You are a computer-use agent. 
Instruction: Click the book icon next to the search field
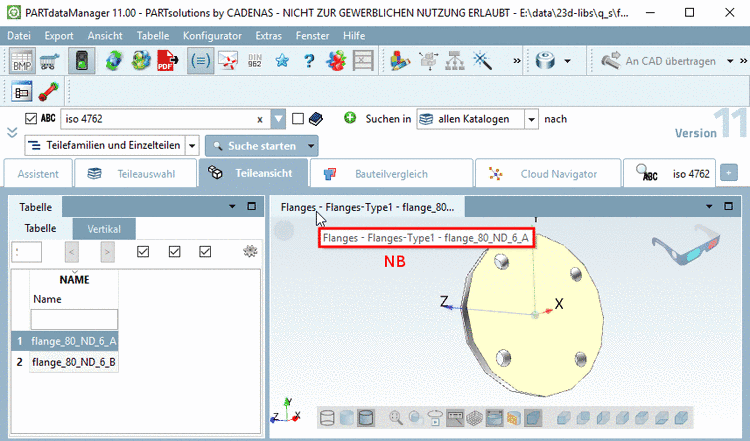[316, 119]
